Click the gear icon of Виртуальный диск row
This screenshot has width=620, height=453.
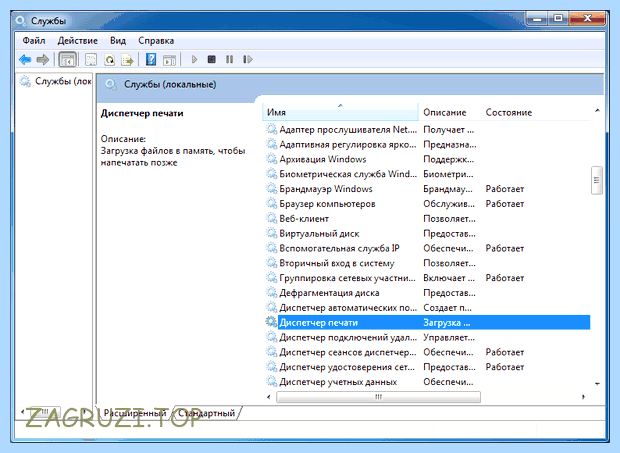click(x=271, y=233)
